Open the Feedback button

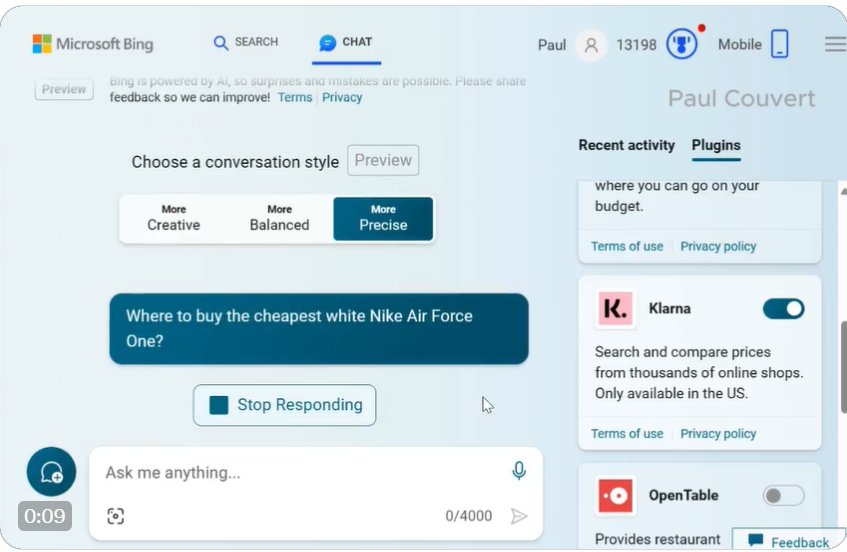[x=788, y=542]
